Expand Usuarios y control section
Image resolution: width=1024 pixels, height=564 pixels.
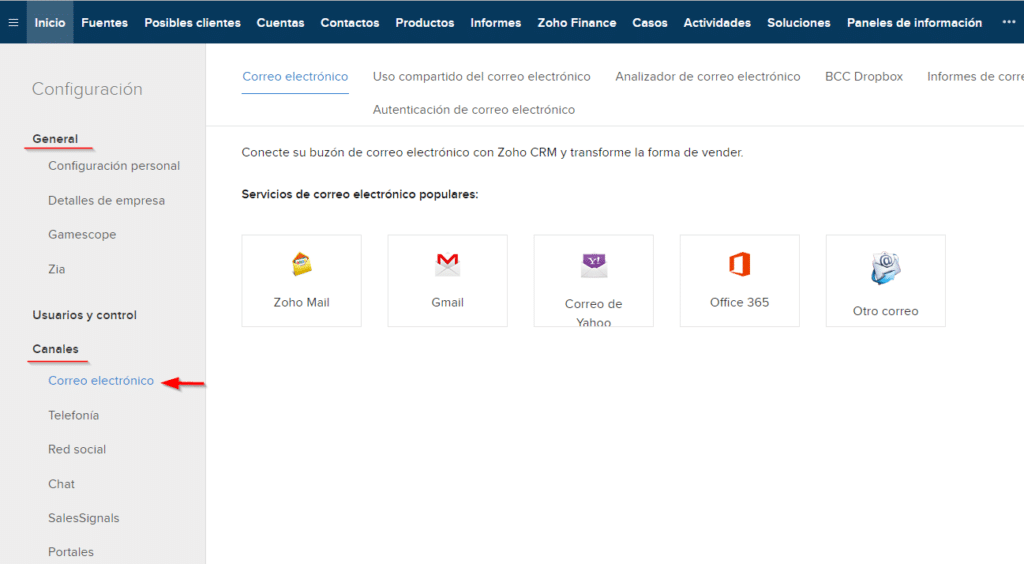point(85,315)
